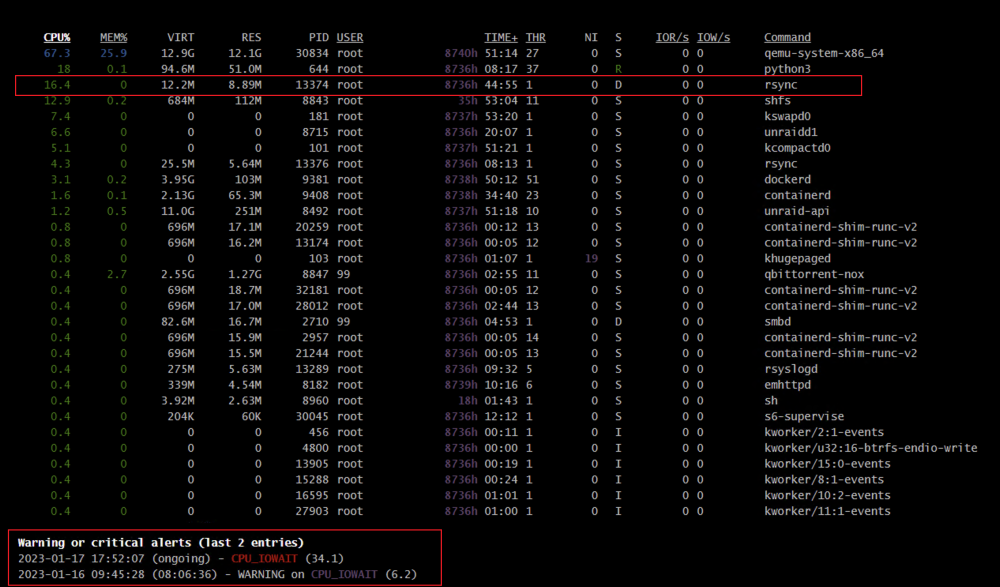Click the 18h value in sh row
This screenshot has height=587, width=1000.
tap(467, 401)
